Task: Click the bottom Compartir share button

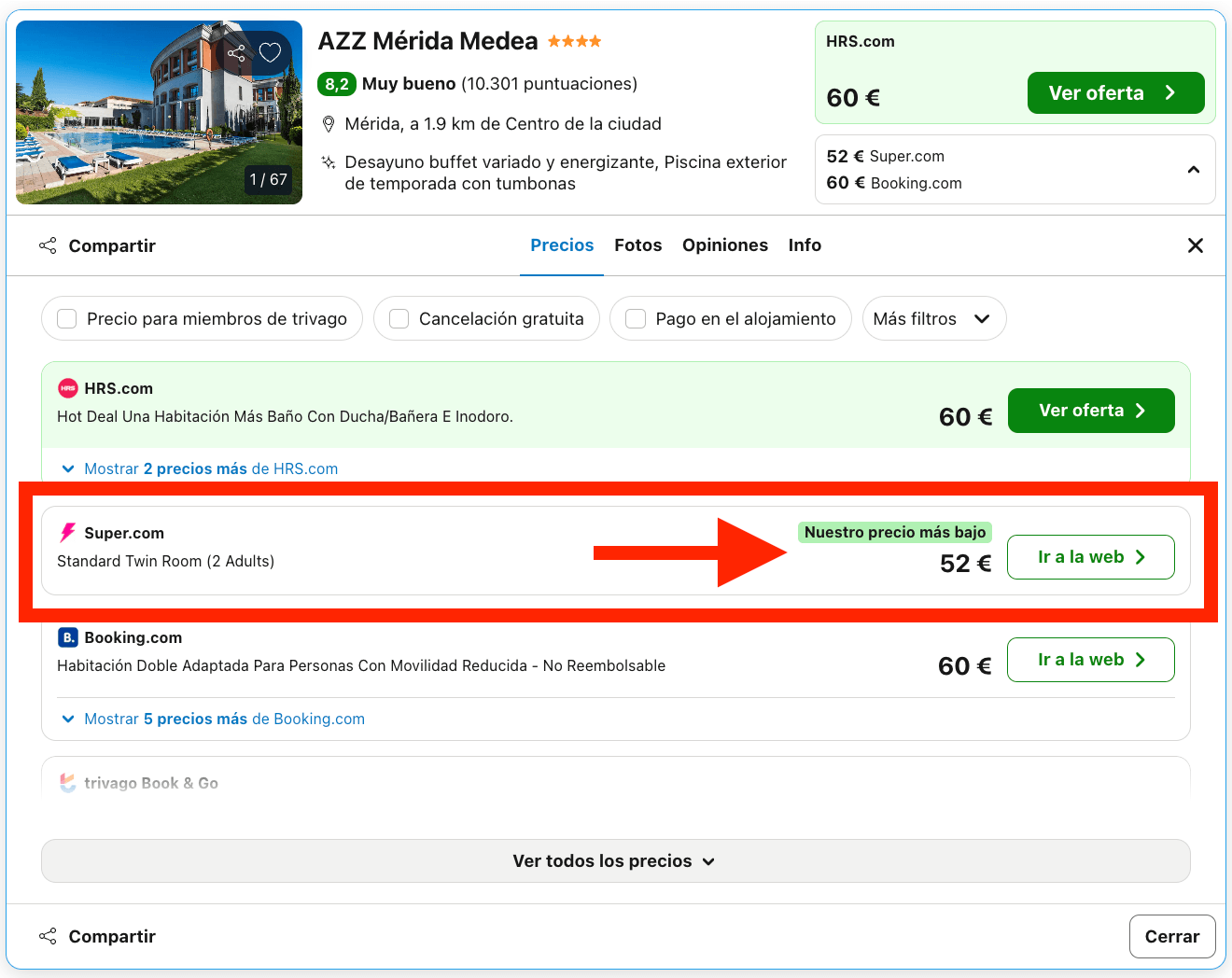Action: pos(97,936)
